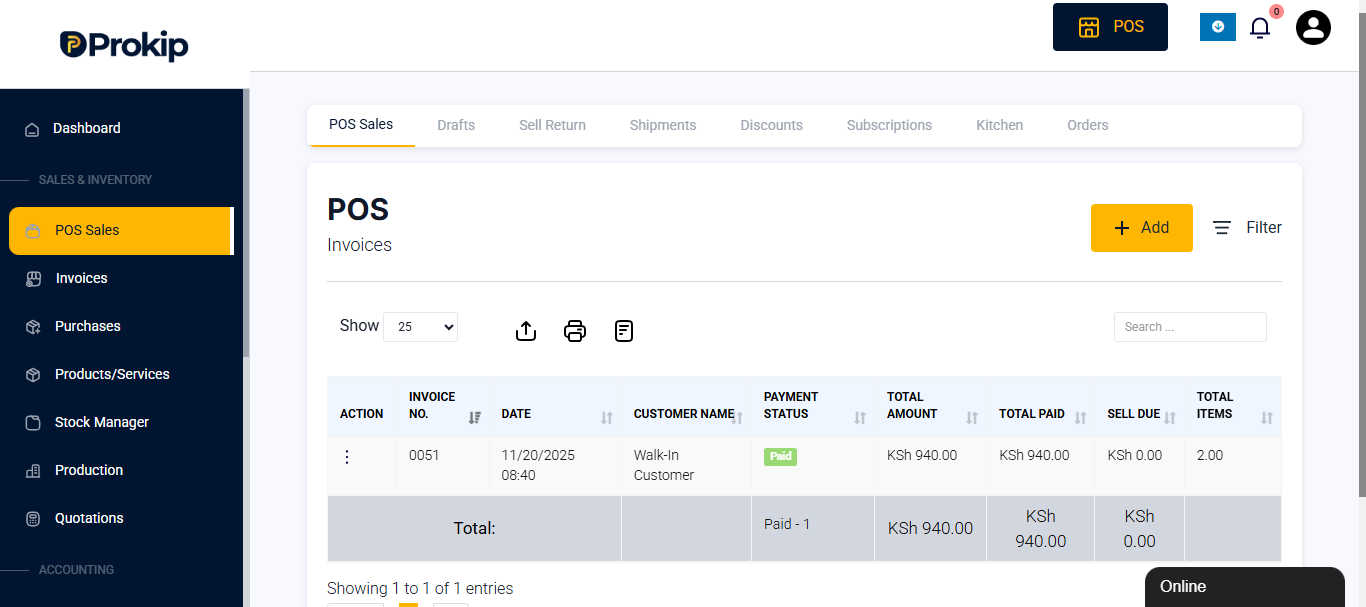
Task: Click the Total row label
Action: click(475, 529)
